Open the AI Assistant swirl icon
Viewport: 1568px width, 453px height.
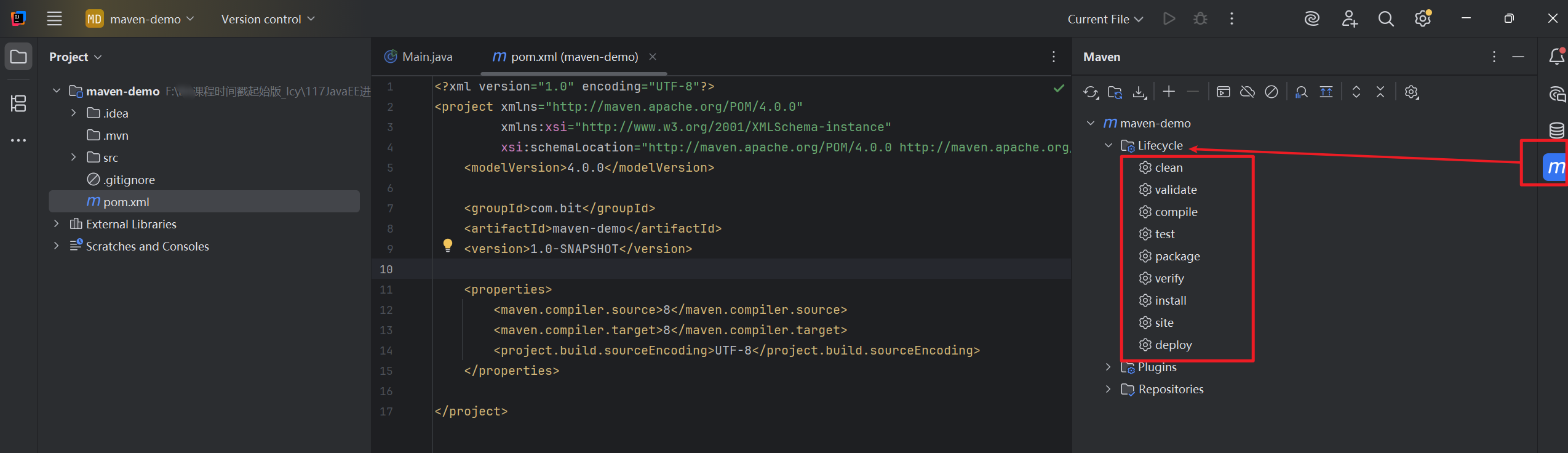(1312, 19)
